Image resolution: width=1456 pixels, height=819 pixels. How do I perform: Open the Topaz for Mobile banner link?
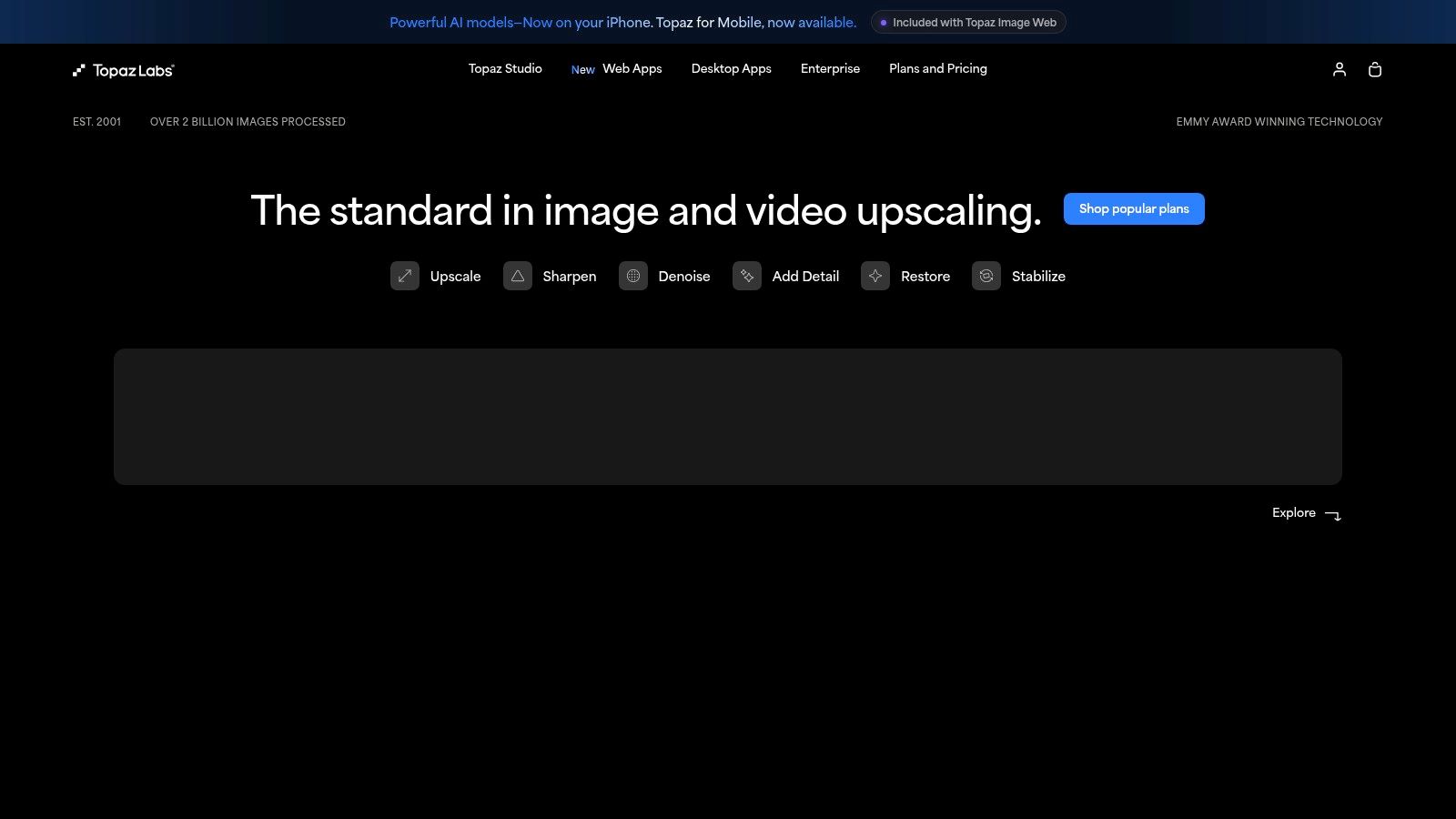[623, 22]
